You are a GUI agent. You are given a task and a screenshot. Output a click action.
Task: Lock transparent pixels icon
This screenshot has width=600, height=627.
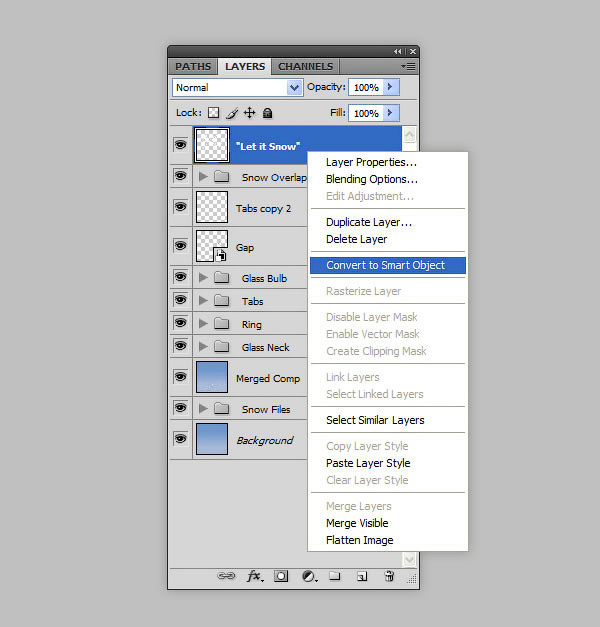213,113
